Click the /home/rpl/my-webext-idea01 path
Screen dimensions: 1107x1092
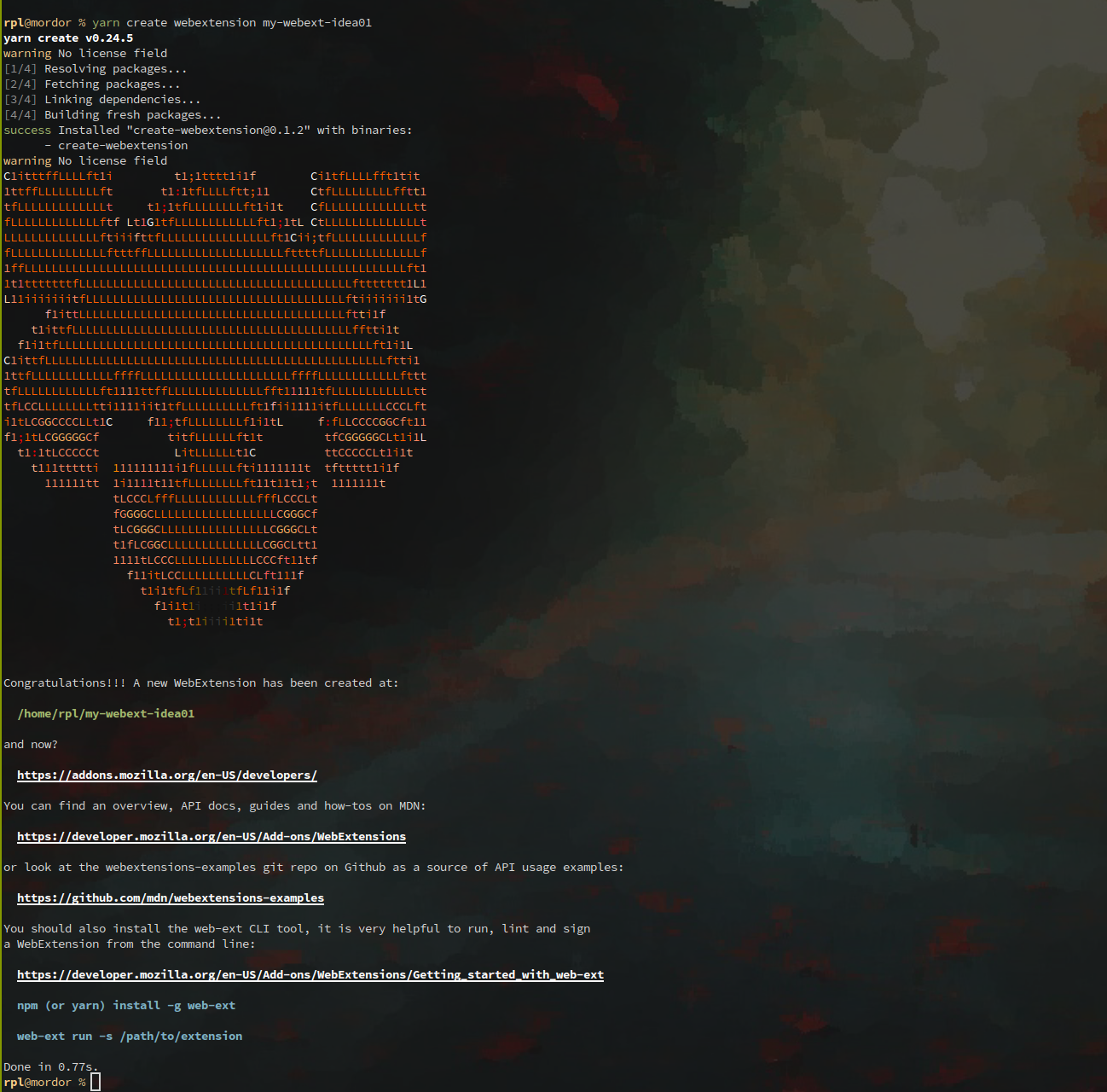[106, 714]
